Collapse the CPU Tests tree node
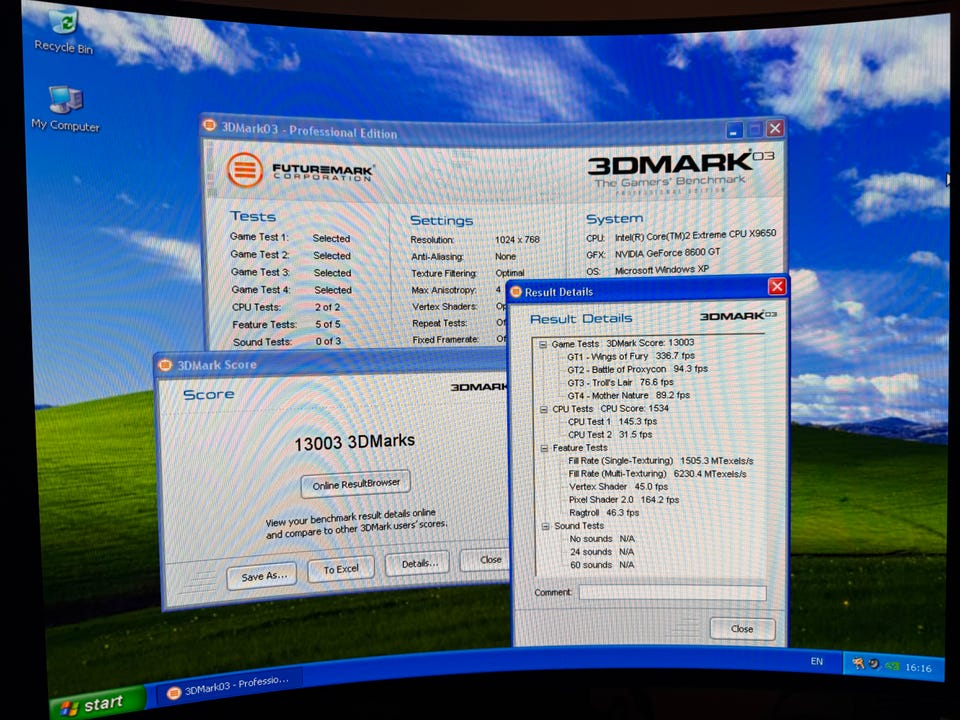This screenshot has width=960, height=720. pyautogui.click(x=544, y=409)
